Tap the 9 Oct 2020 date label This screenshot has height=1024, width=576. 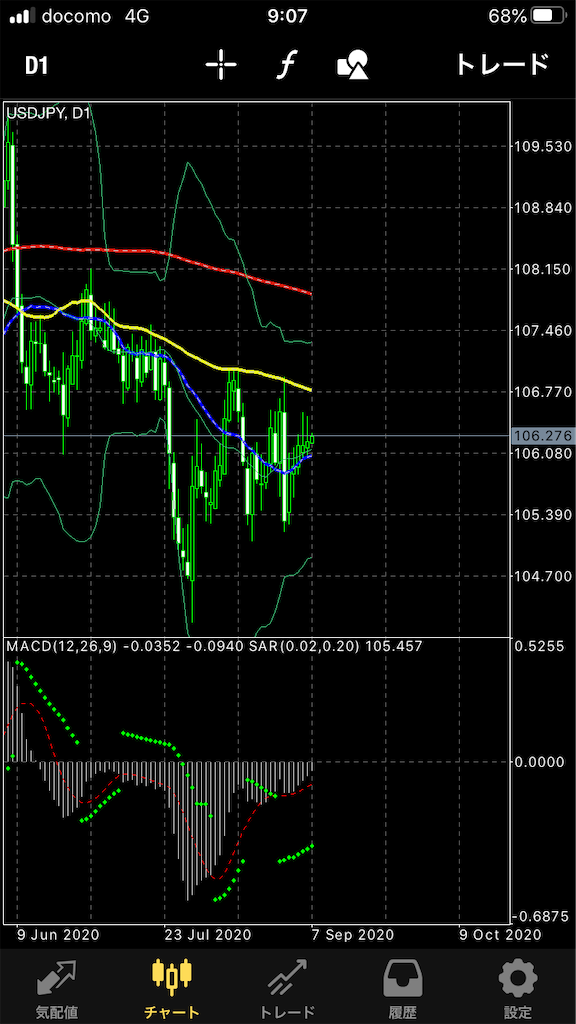[x=500, y=935]
